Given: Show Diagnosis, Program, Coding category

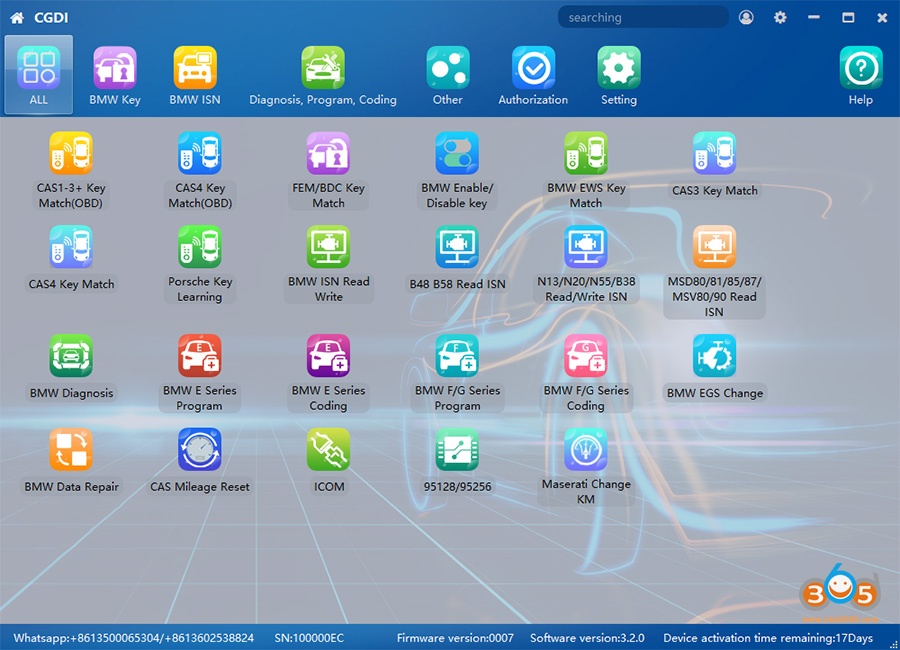Looking at the screenshot, I should pos(323,75).
